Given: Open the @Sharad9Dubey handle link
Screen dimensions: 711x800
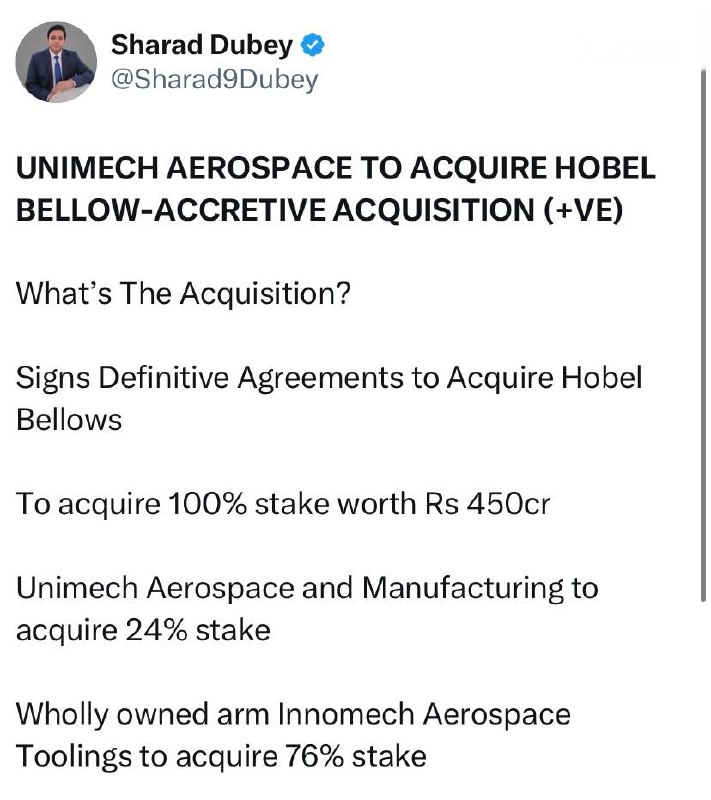Looking at the screenshot, I should point(214,80).
